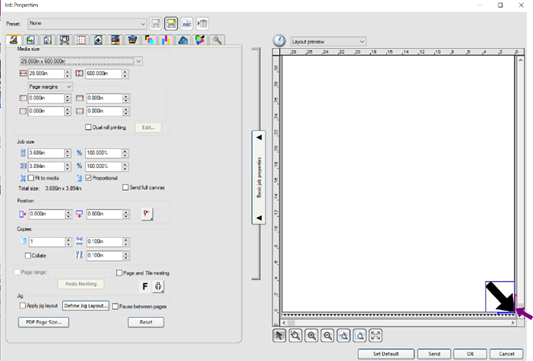Click the horizontal scrollbar under the preview
The height and width of the screenshot is (361, 533).
[x=398, y=323]
